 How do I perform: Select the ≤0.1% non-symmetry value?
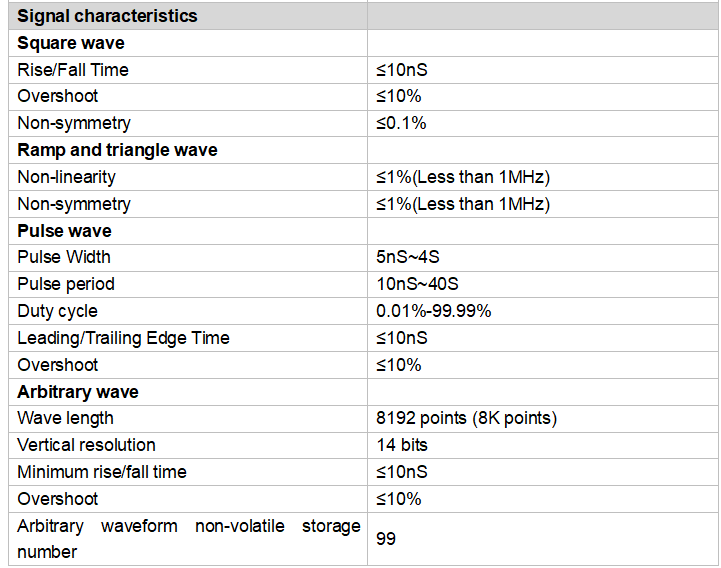pos(401,123)
